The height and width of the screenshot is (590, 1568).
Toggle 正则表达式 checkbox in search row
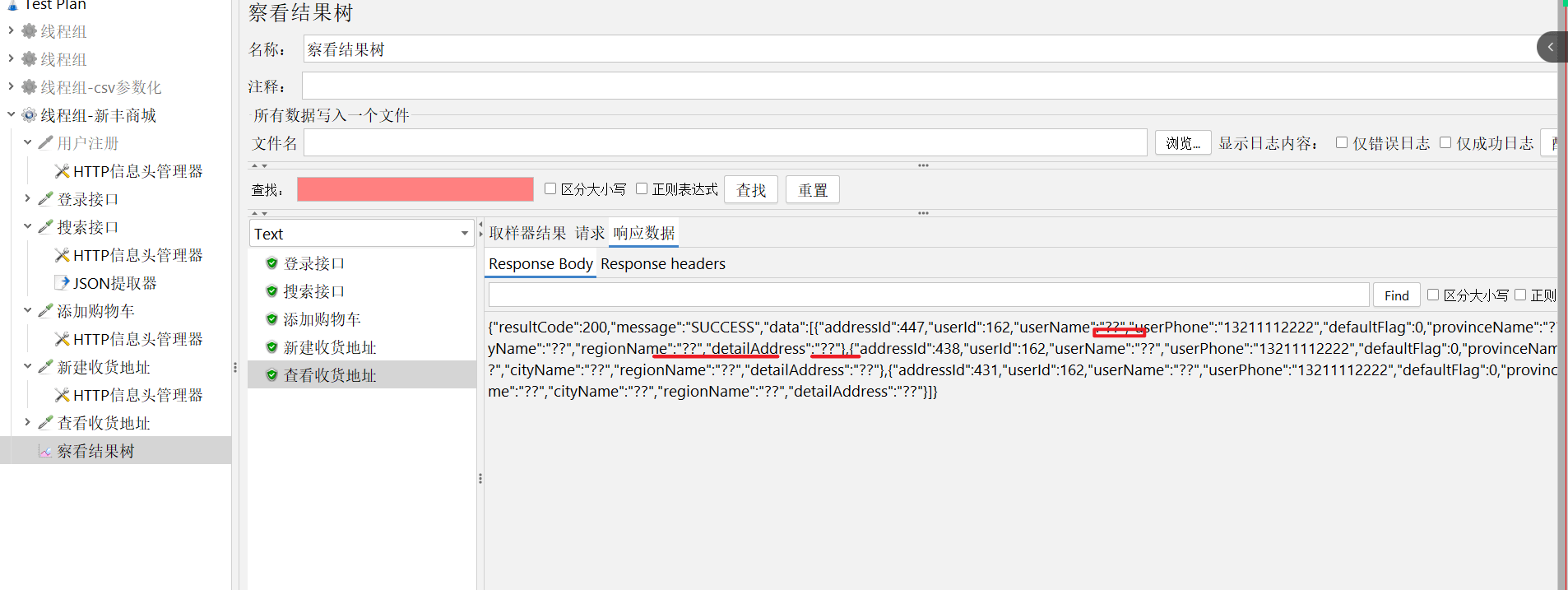(x=642, y=188)
